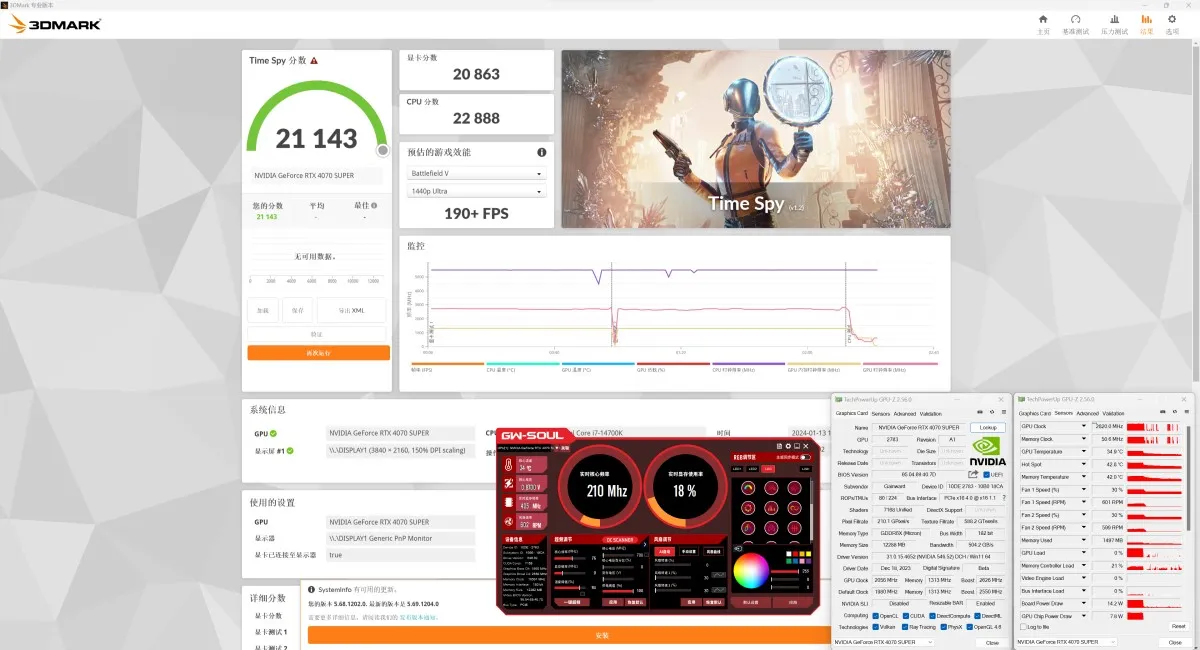Open the 1440p Ultra resolution dropdown
The image size is (1200, 650).
476,191
